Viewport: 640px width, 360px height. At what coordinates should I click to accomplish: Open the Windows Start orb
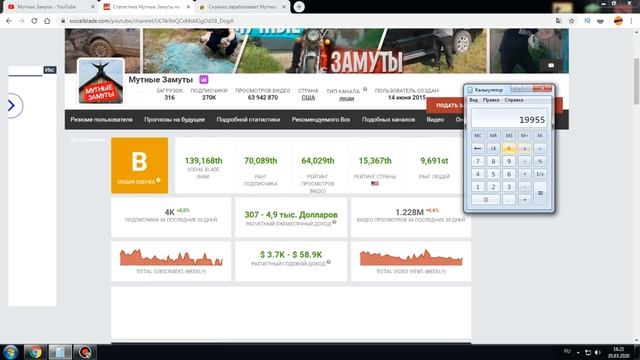[11, 352]
